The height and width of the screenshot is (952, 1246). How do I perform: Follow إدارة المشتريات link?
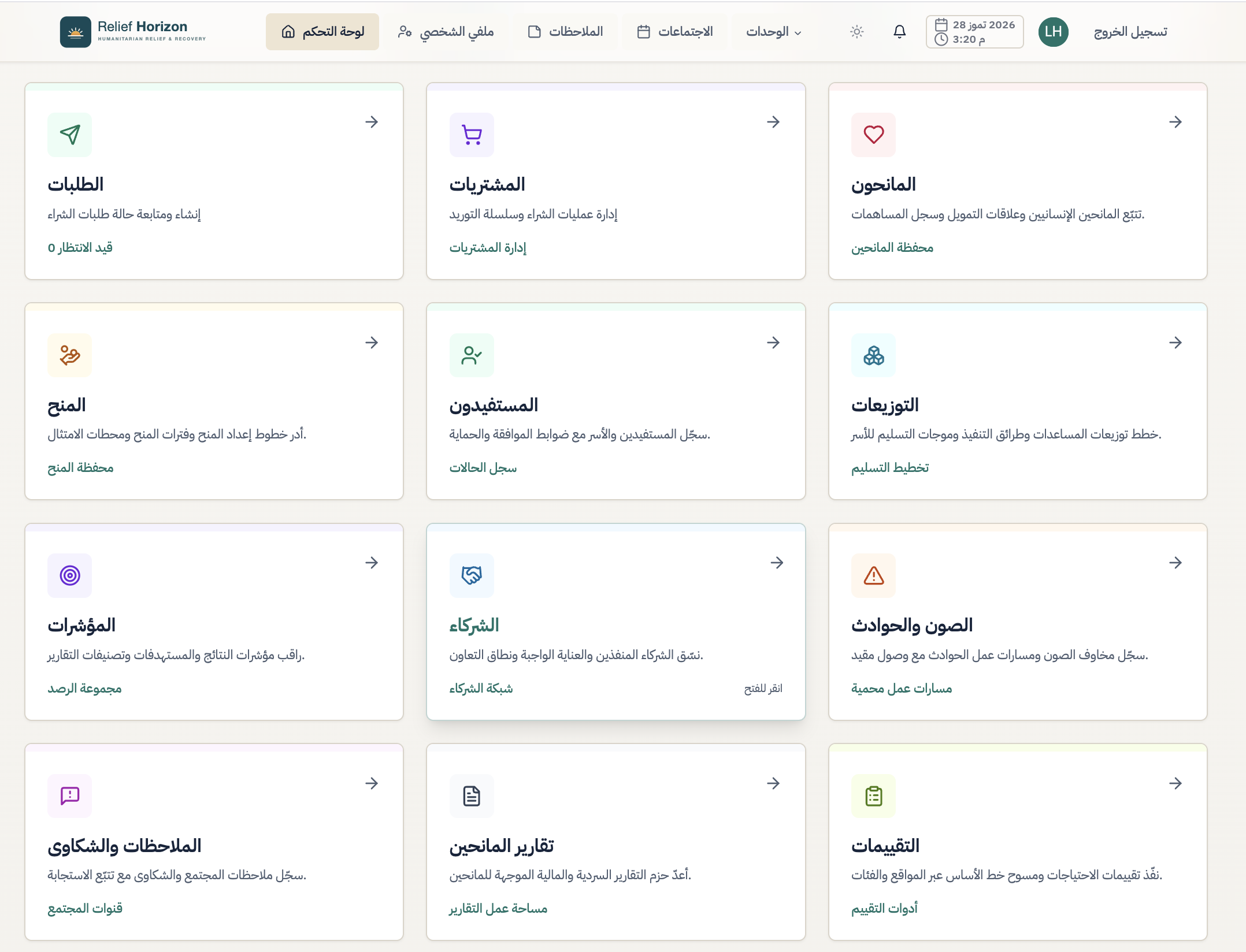(x=488, y=248)
